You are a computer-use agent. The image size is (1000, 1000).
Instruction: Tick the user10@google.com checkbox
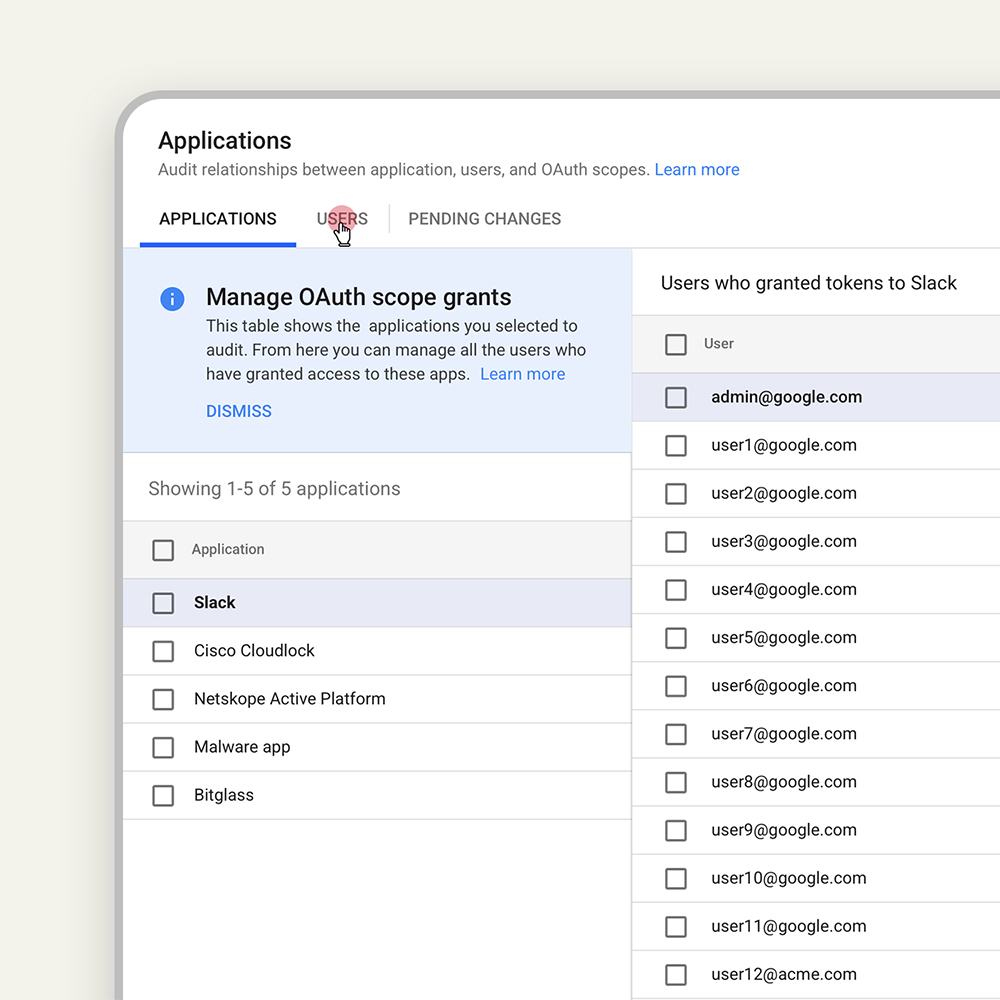point(676,879)
